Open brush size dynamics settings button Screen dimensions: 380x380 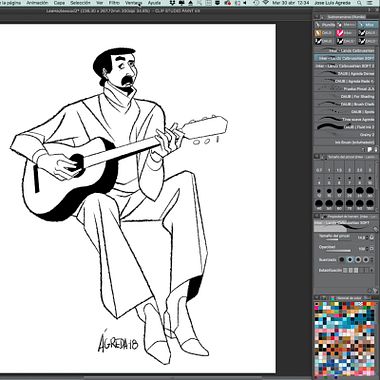(372, 237)
